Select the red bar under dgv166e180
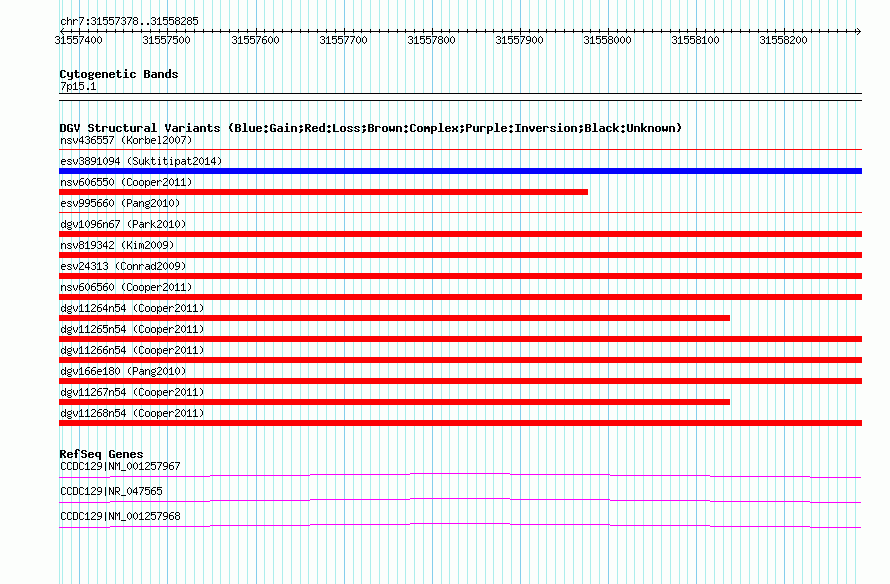890x584 pixels. (x=460, y=381)
